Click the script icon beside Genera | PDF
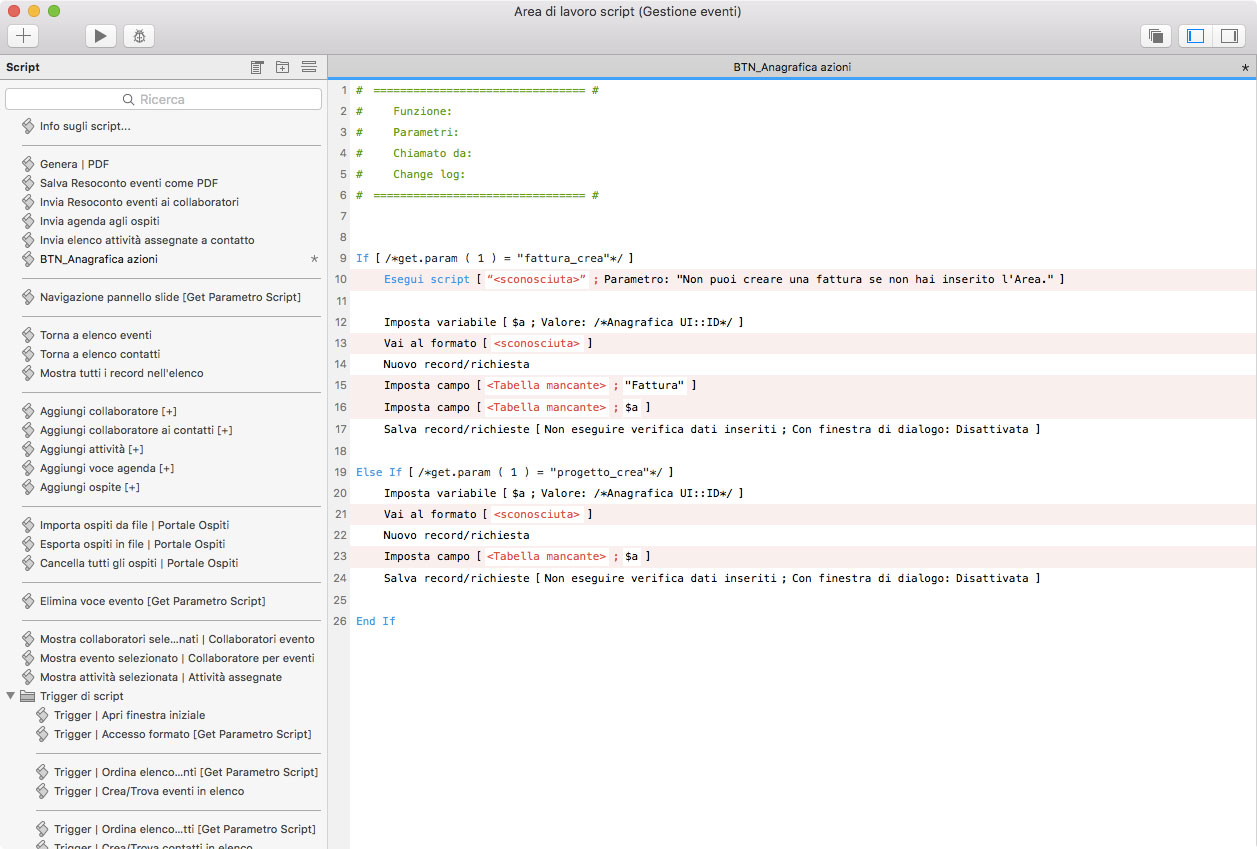The image size is (1257, 849). point(28,164)
